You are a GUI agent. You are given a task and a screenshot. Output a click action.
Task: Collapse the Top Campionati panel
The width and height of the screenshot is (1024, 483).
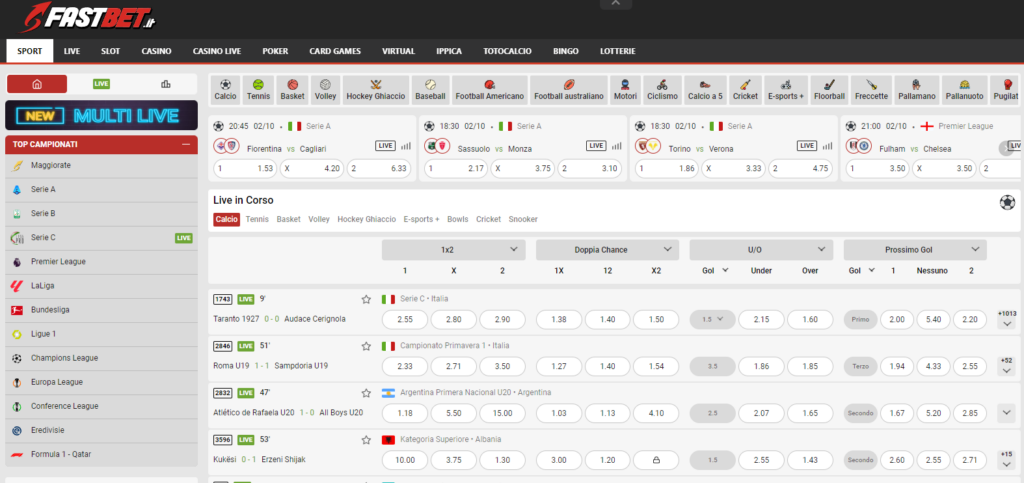tap(186, 144)
